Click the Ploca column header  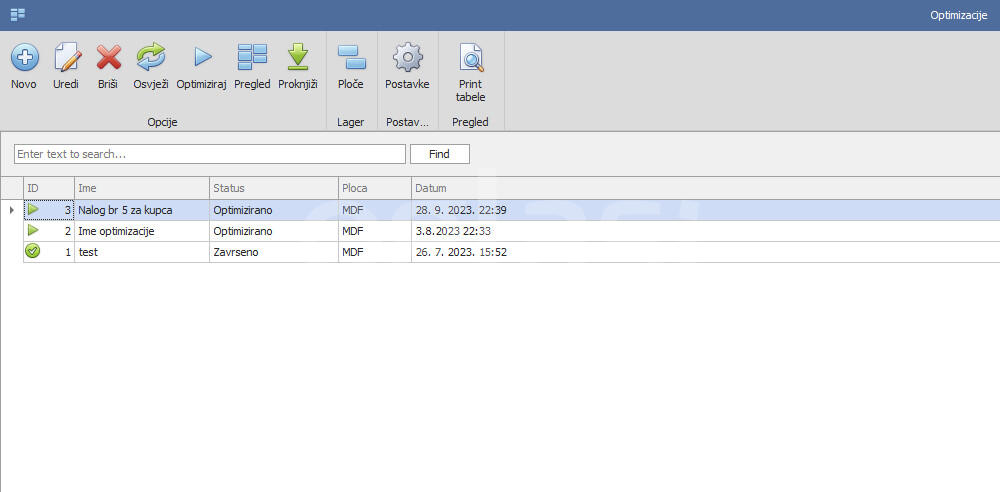click(374, 188)
